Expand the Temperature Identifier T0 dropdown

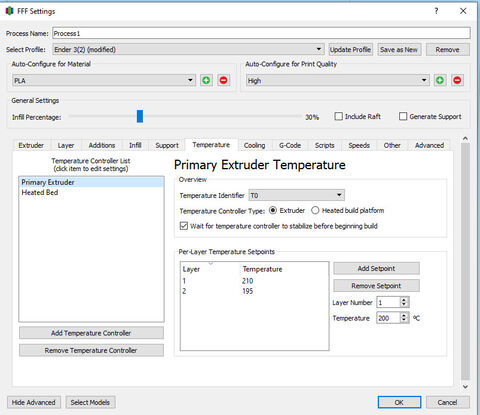pyautogui.click(x=296, y=195)
